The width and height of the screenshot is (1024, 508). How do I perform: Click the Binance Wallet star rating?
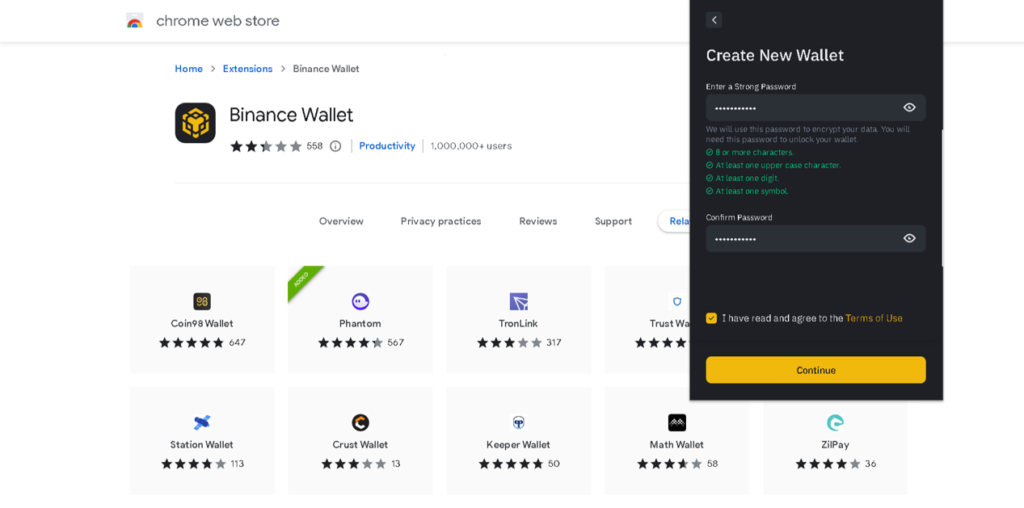tap(266, 146)
